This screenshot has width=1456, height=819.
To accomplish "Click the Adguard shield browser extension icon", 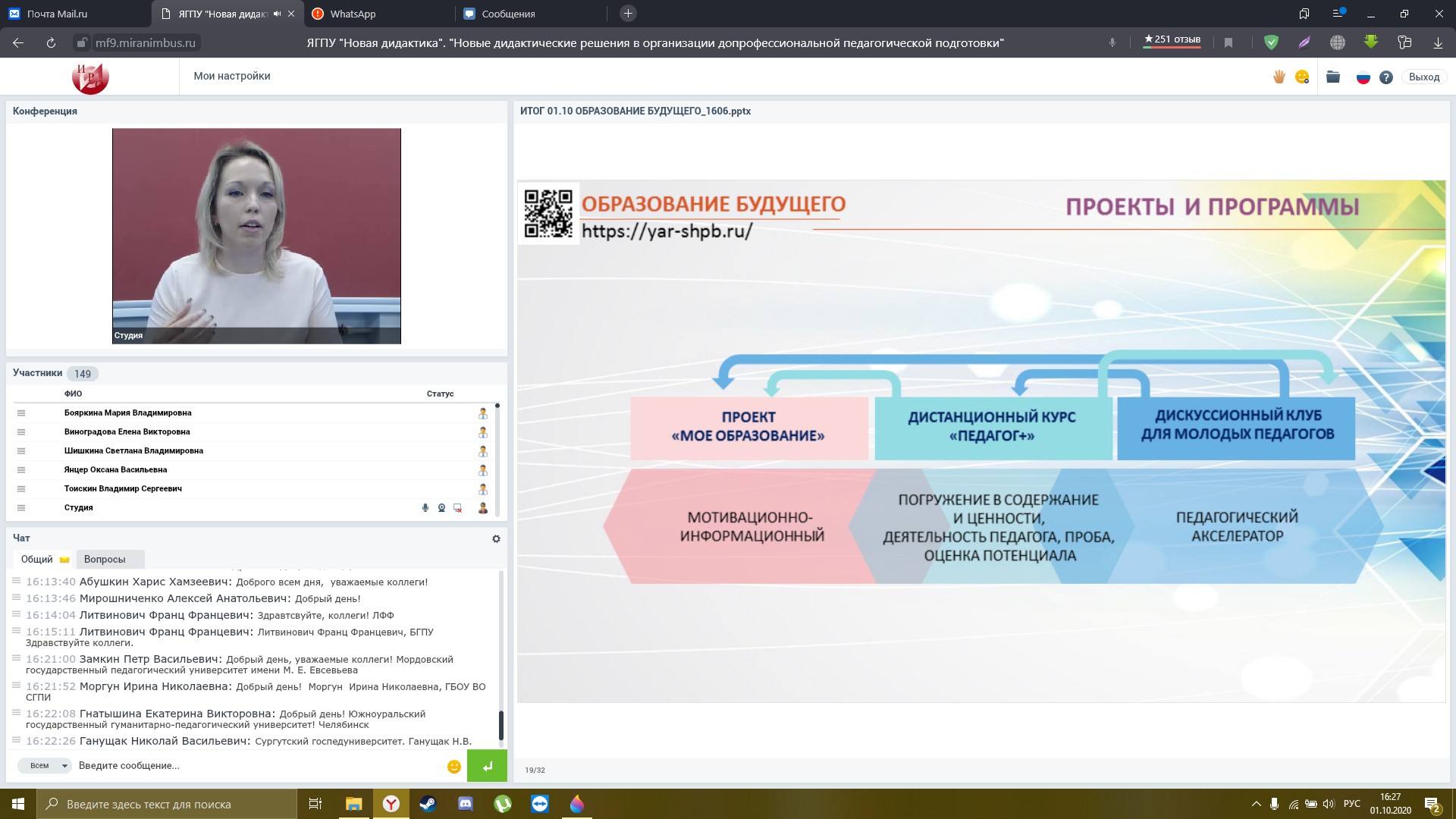I will 1272,43.
